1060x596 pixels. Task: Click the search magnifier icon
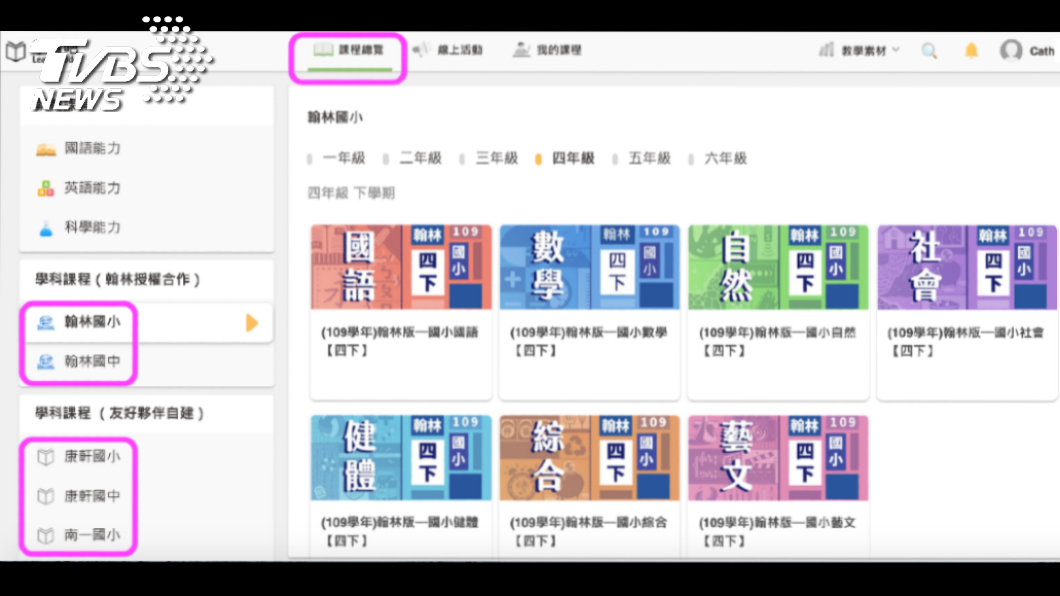click(930, 51)
